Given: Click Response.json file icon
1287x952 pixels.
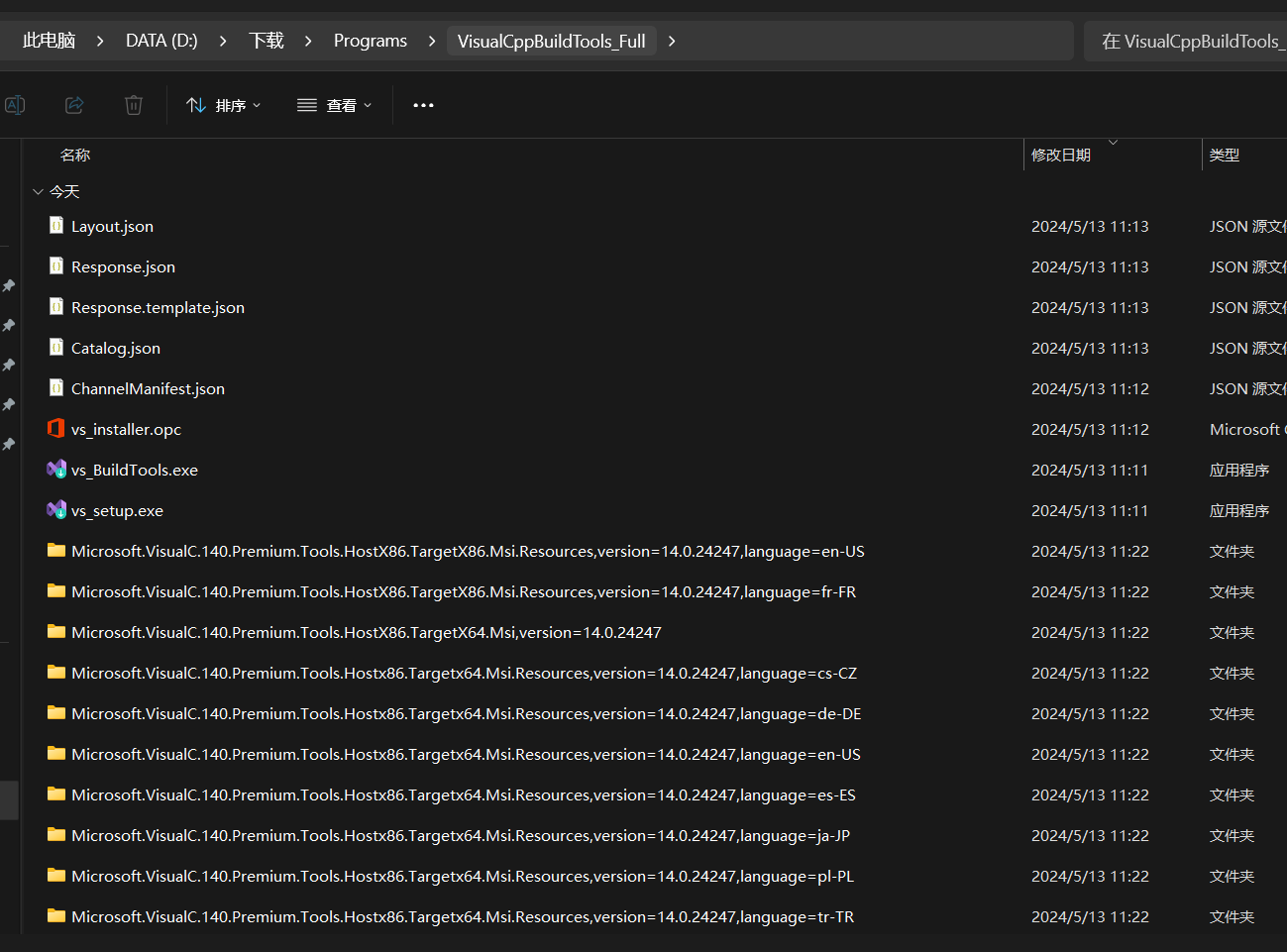Looking at the screenshot, I should point(56,266).
